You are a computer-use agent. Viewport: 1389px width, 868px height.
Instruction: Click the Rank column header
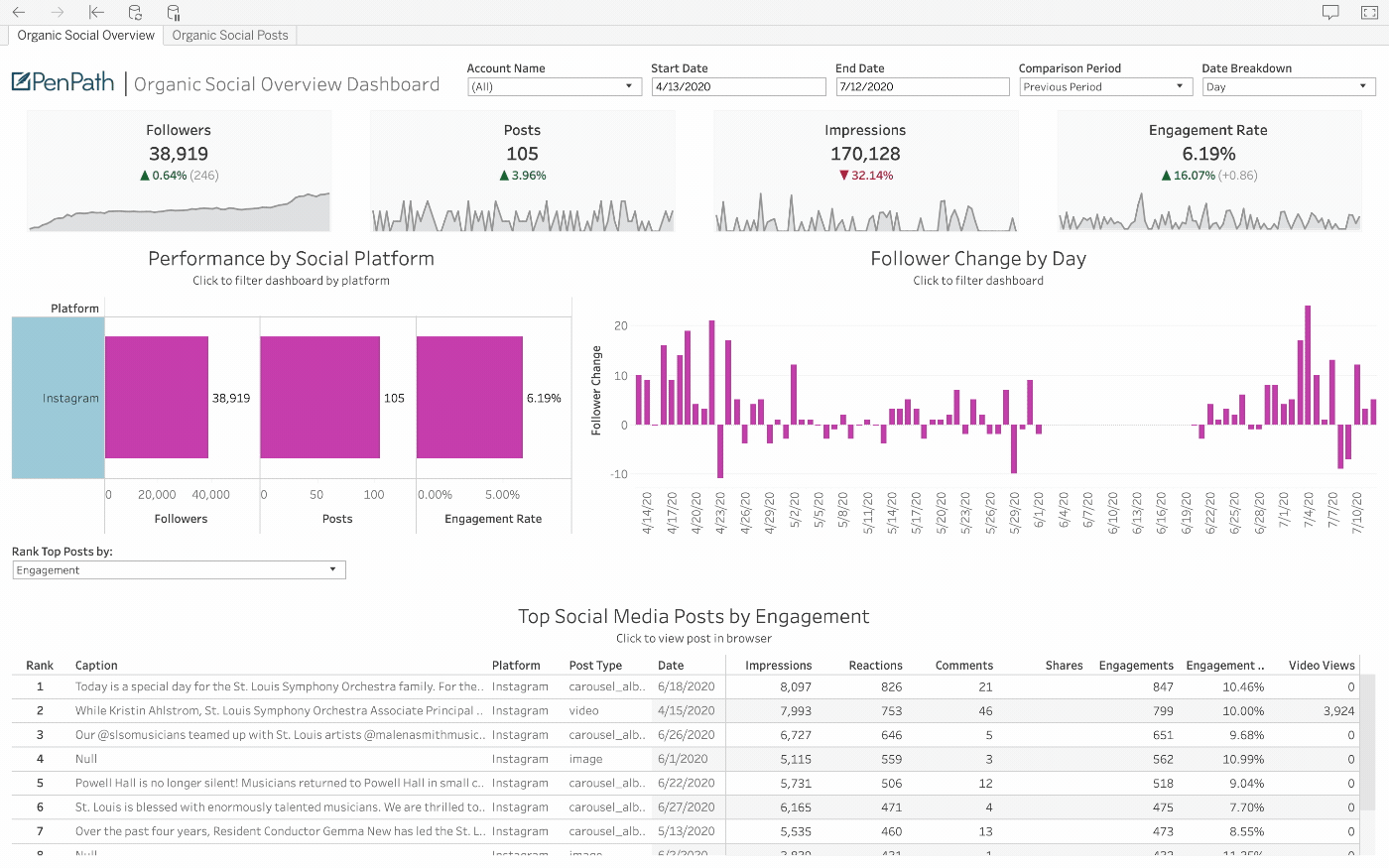(x=40, y=666)
